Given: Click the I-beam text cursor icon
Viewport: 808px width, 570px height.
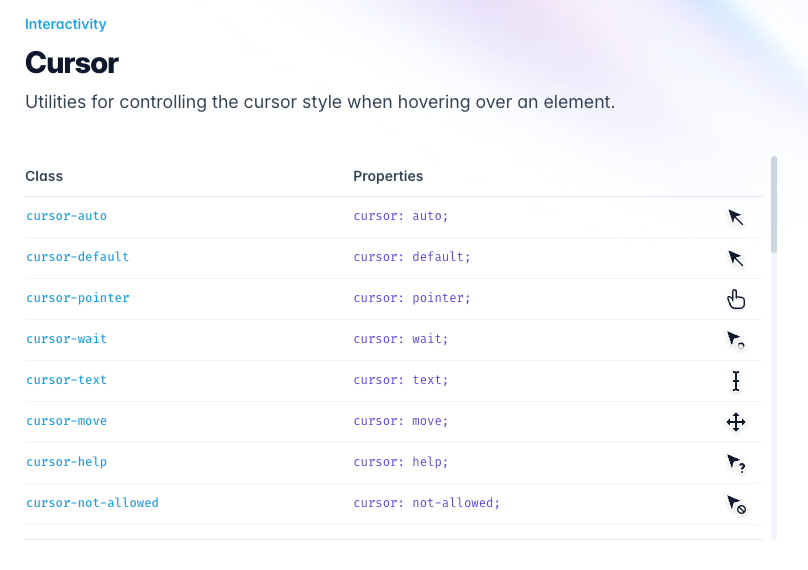Looking at the screenshot, I should click(x=736, y=381).
